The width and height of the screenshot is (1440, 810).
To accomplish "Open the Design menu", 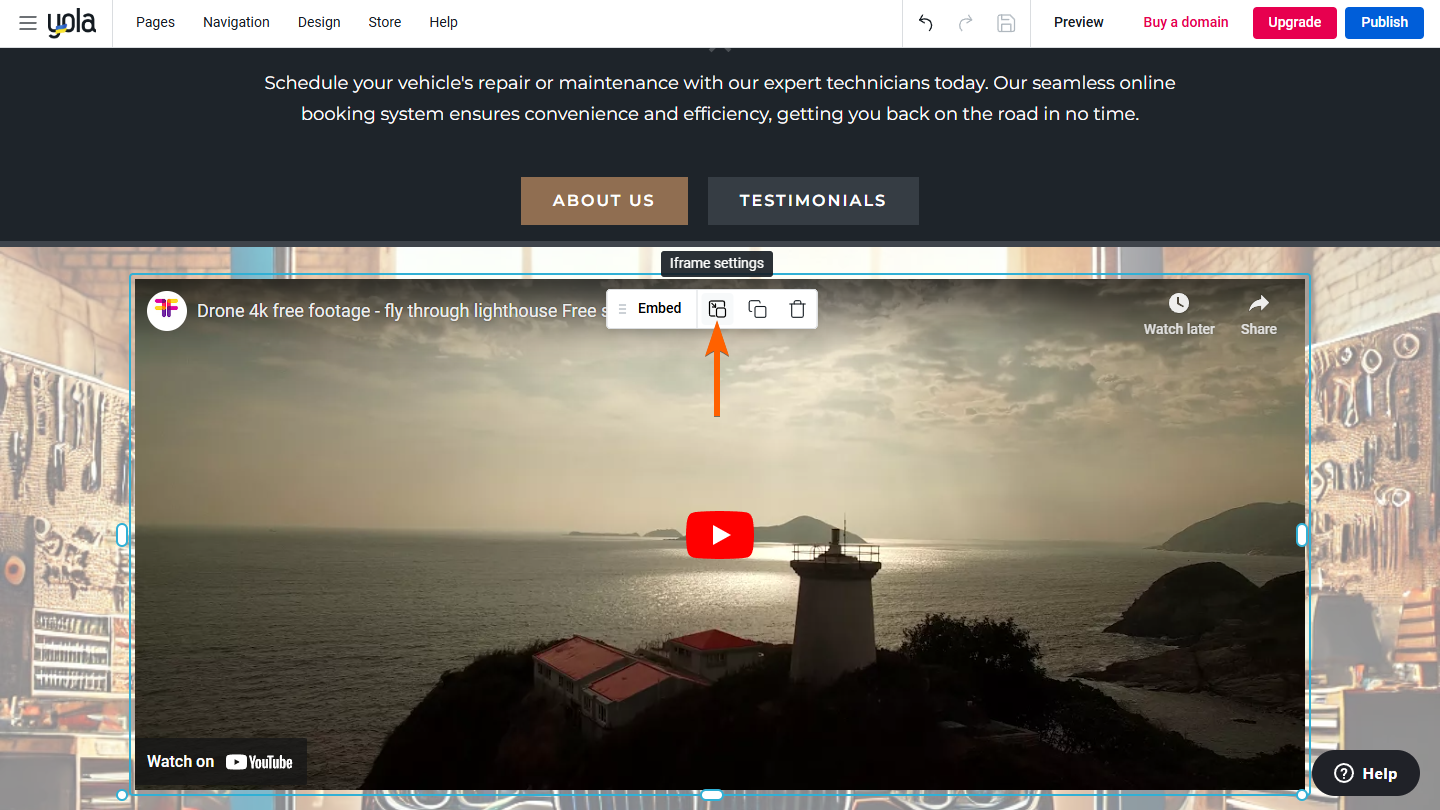I will click(319, 22).
